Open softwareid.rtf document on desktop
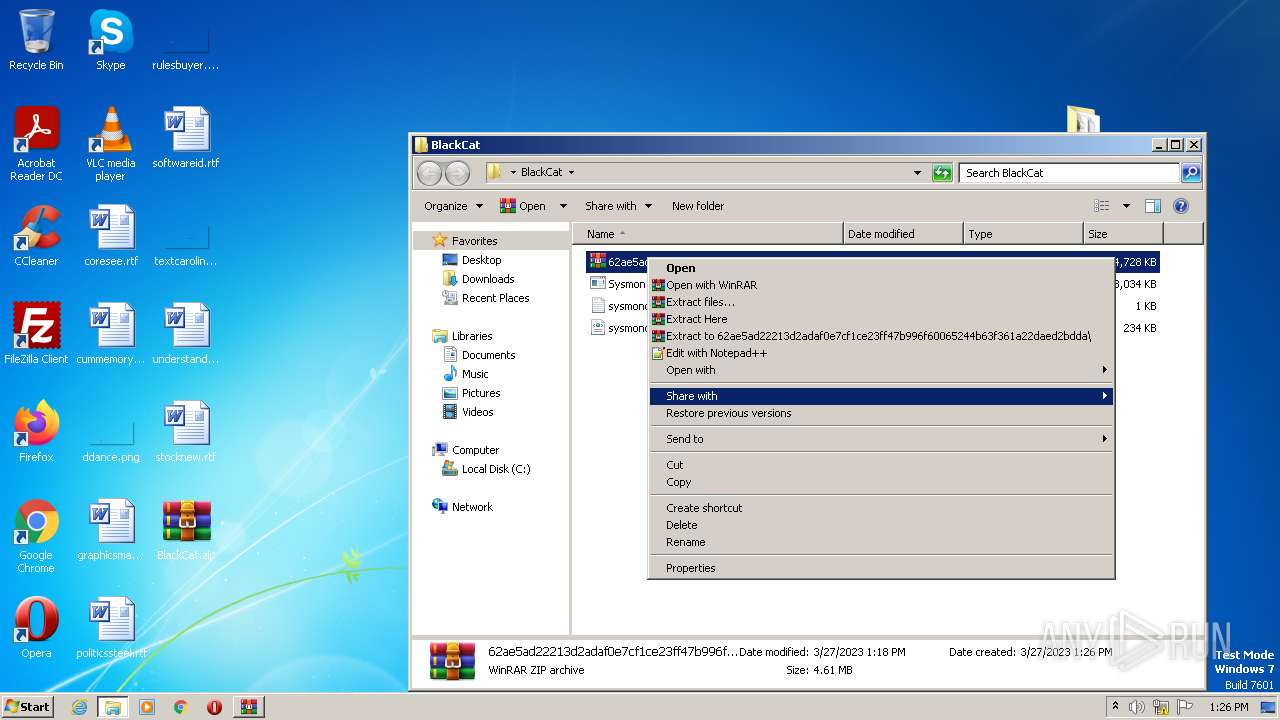The image size is (1280, 720). point(186,138)
